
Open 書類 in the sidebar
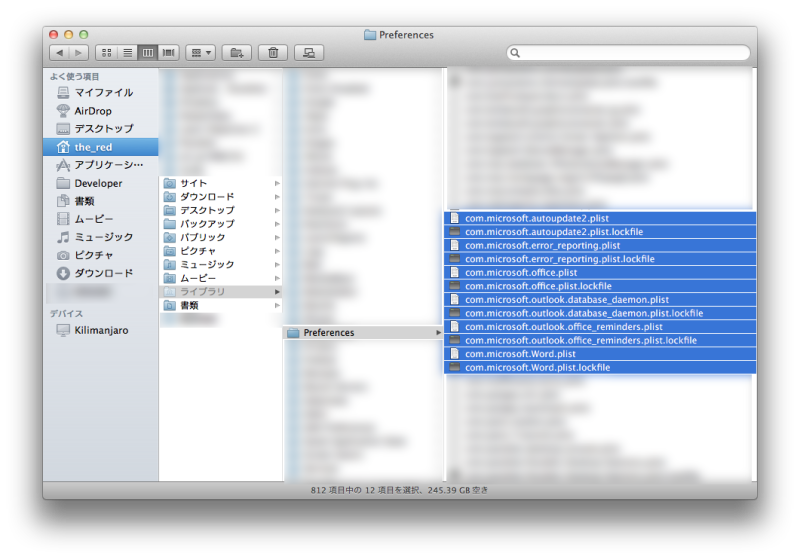(x=101, y=201)
